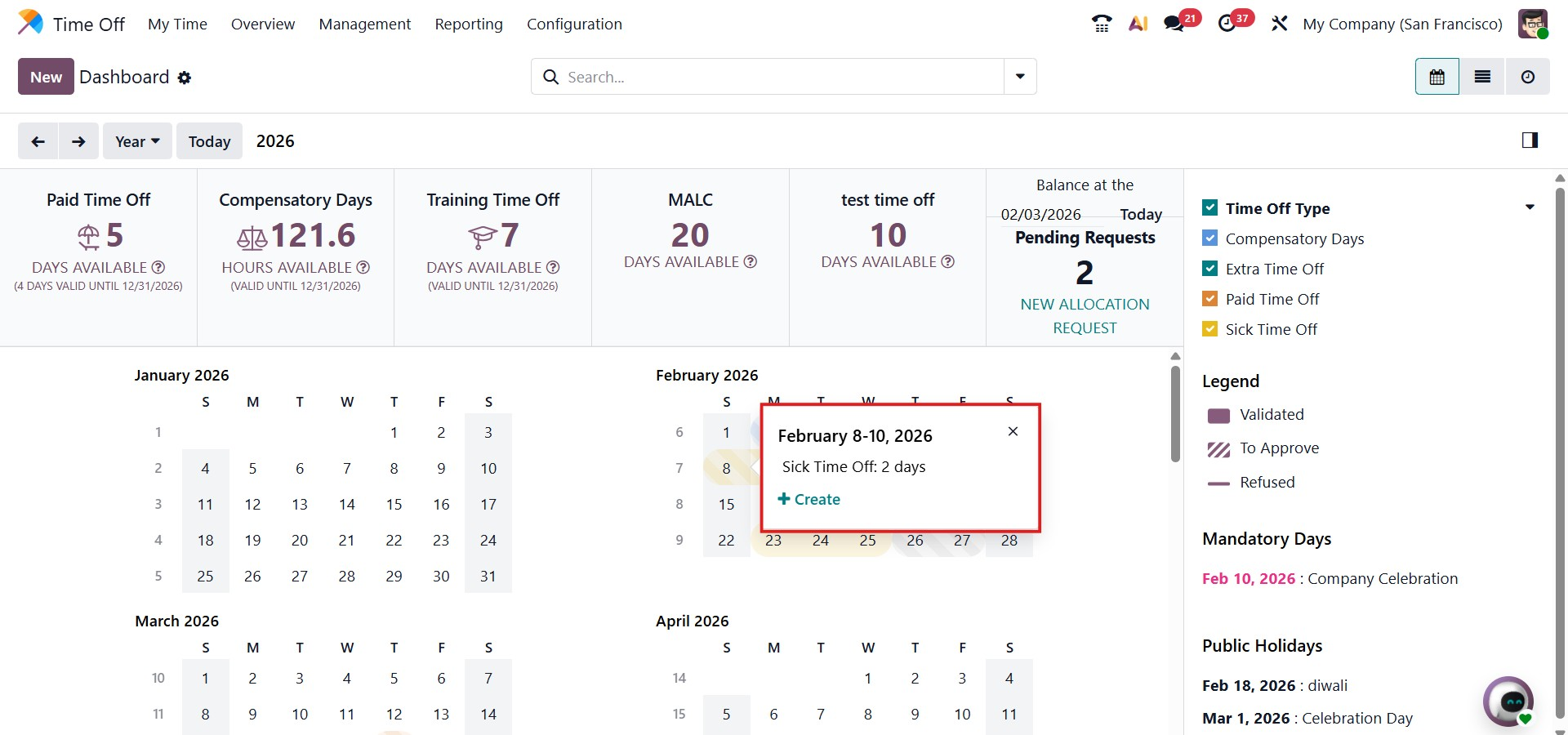Open the VoIP phone icon
Image resolution: width=1568 pixels, height=735 pixels.
1102,24
